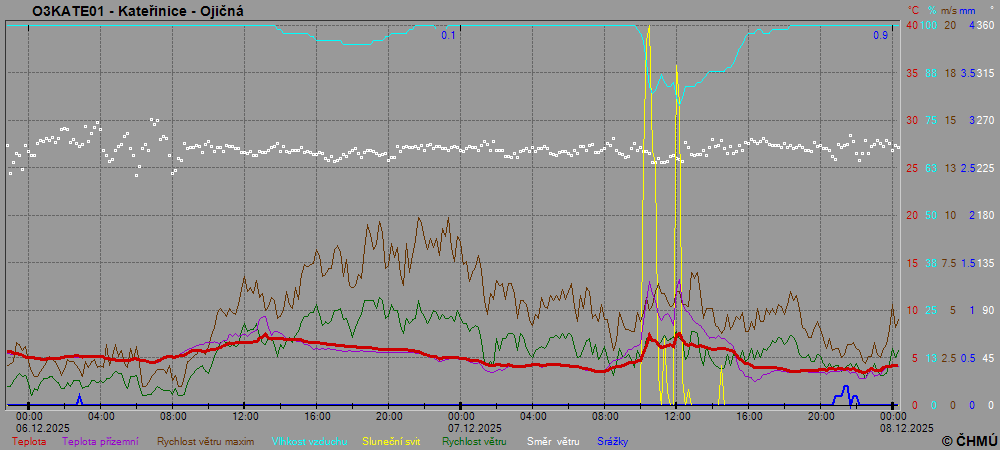Click the blue mm unit header

[967, 9]
